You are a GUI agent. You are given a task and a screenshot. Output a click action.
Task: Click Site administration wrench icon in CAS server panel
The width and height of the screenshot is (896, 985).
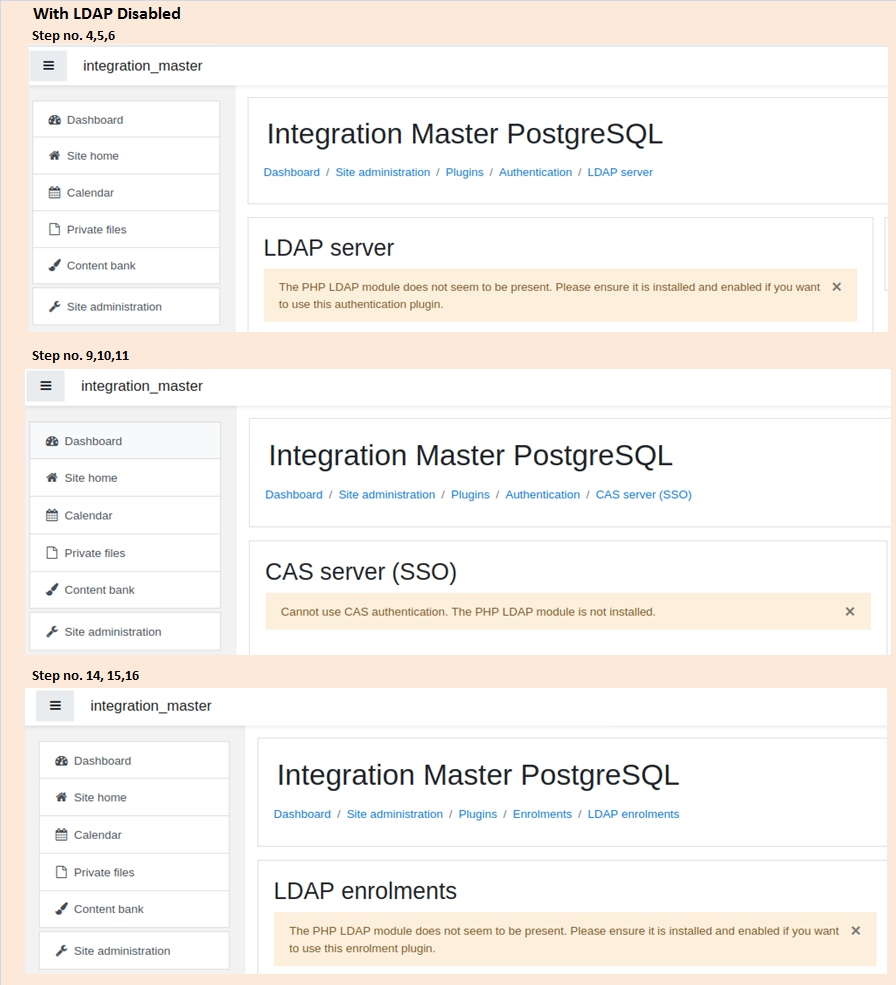tap(52, 631)
